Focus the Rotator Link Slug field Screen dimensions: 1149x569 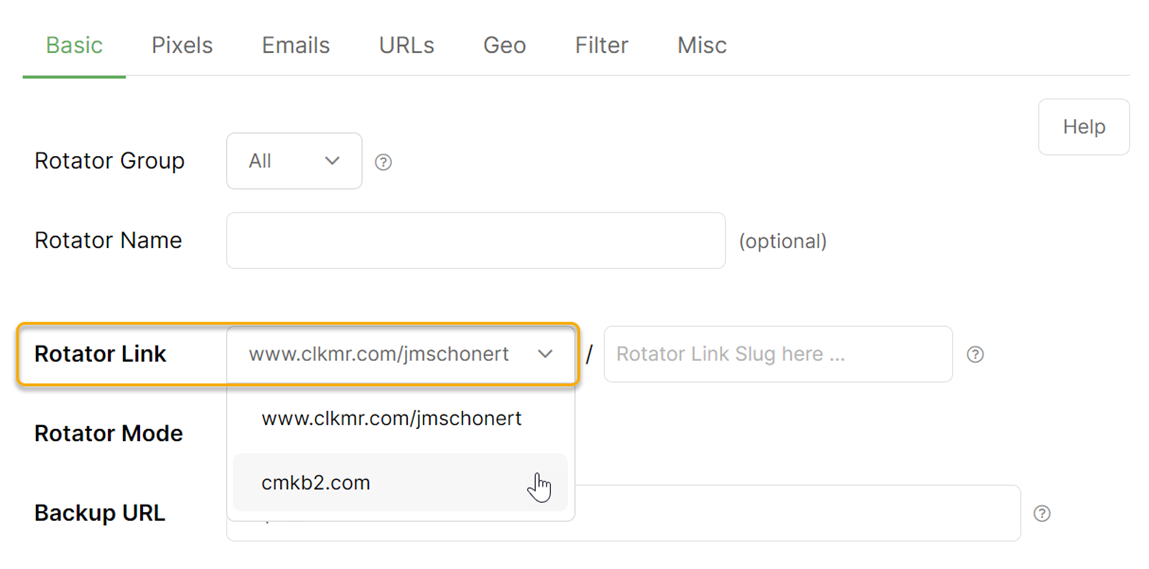coord(778,354)
